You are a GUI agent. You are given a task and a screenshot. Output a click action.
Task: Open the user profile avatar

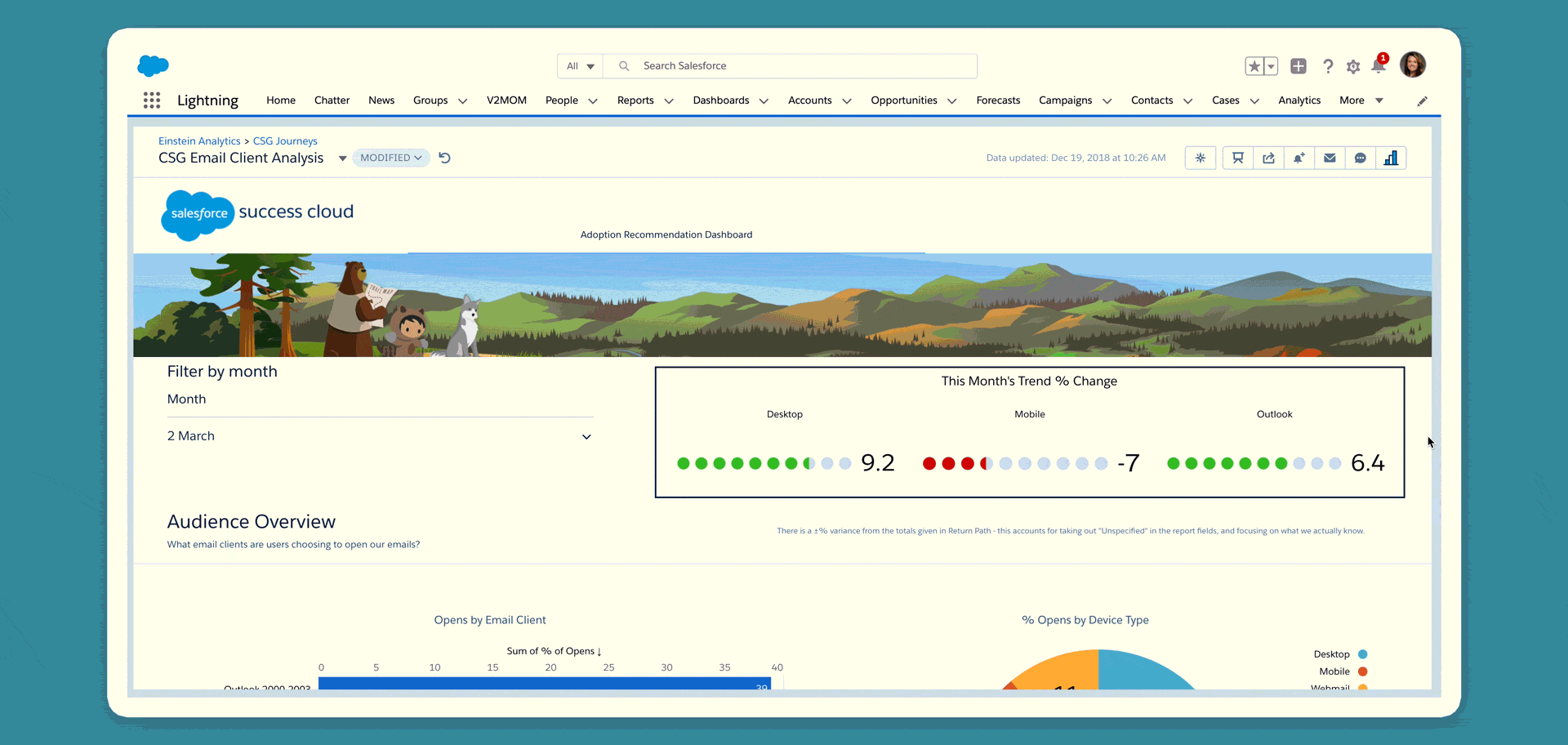coord(1413,65)
